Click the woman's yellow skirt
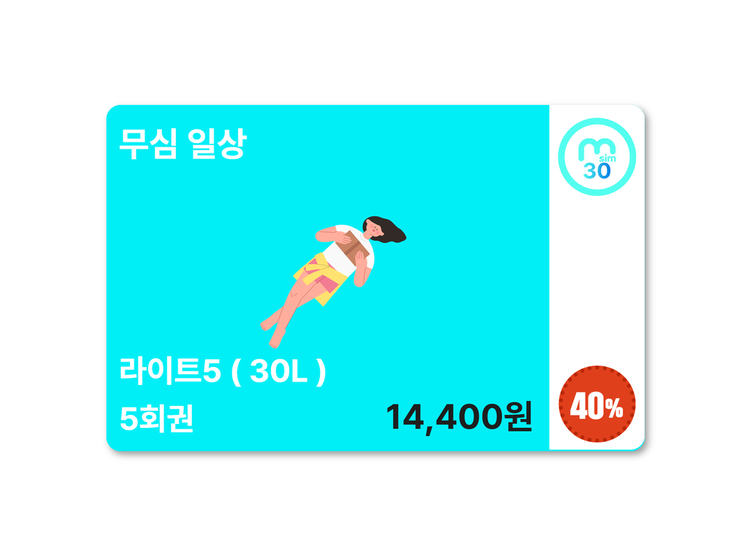The image size is (750, 556). coord(321,280)
